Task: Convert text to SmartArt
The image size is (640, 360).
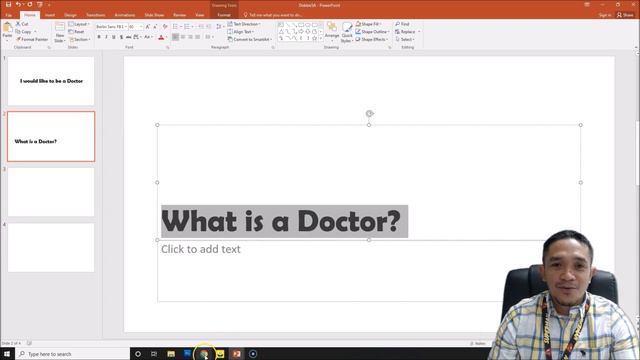Action: click(x=249, y=40)
